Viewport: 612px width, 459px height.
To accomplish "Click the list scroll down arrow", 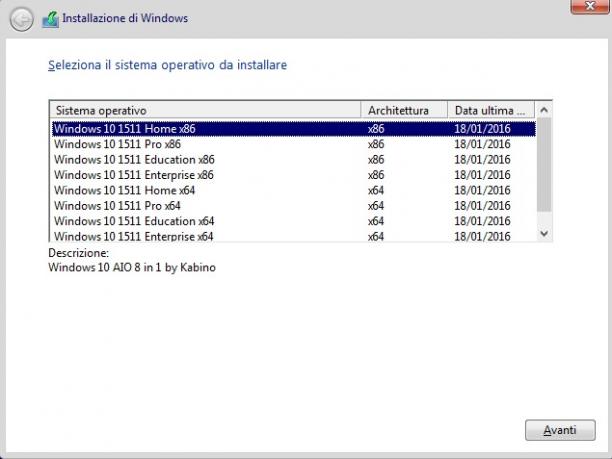I will [544, 233].
